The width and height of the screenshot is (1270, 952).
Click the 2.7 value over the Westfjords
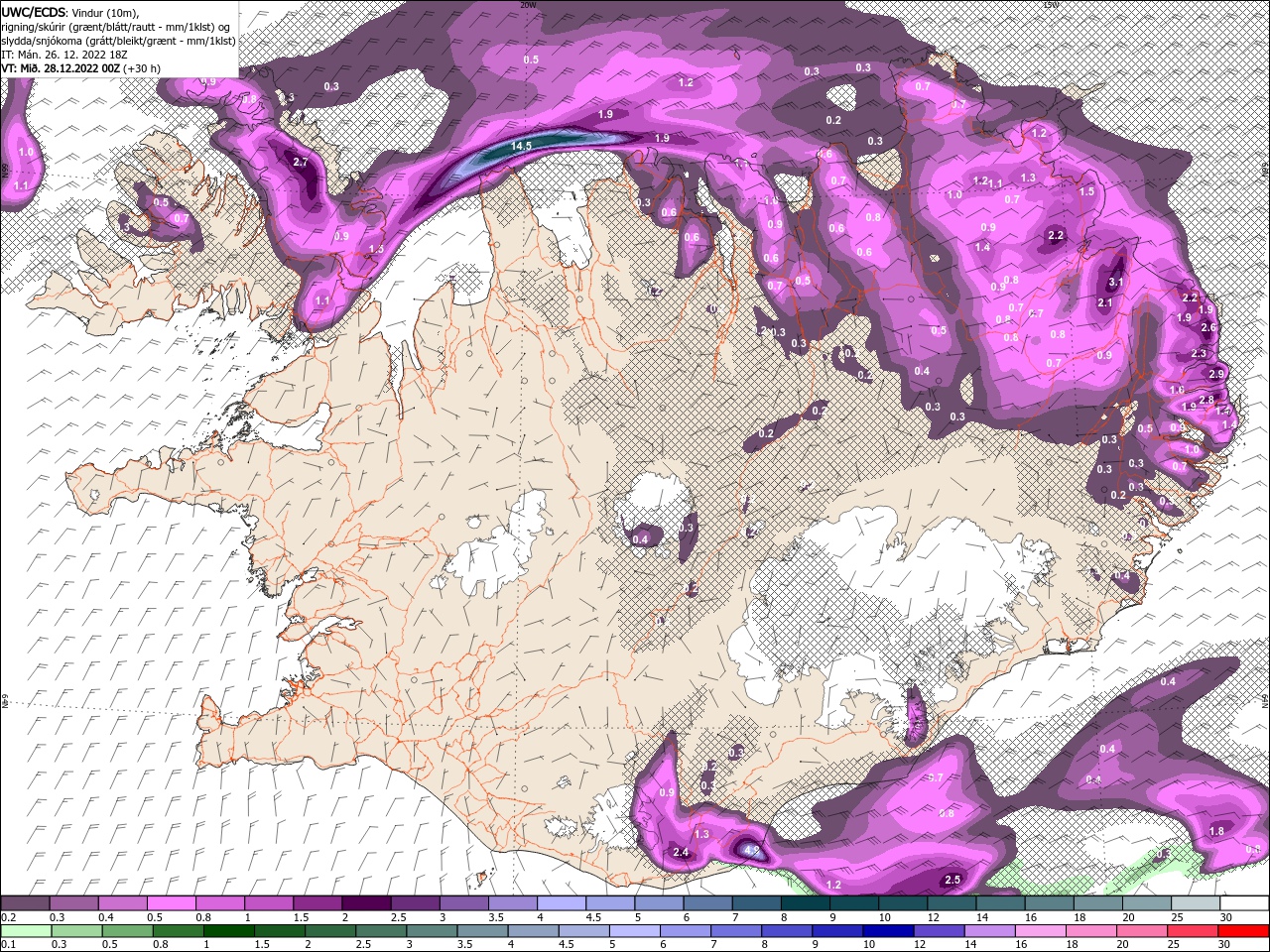pyautogui.click(x=302, y=161)
